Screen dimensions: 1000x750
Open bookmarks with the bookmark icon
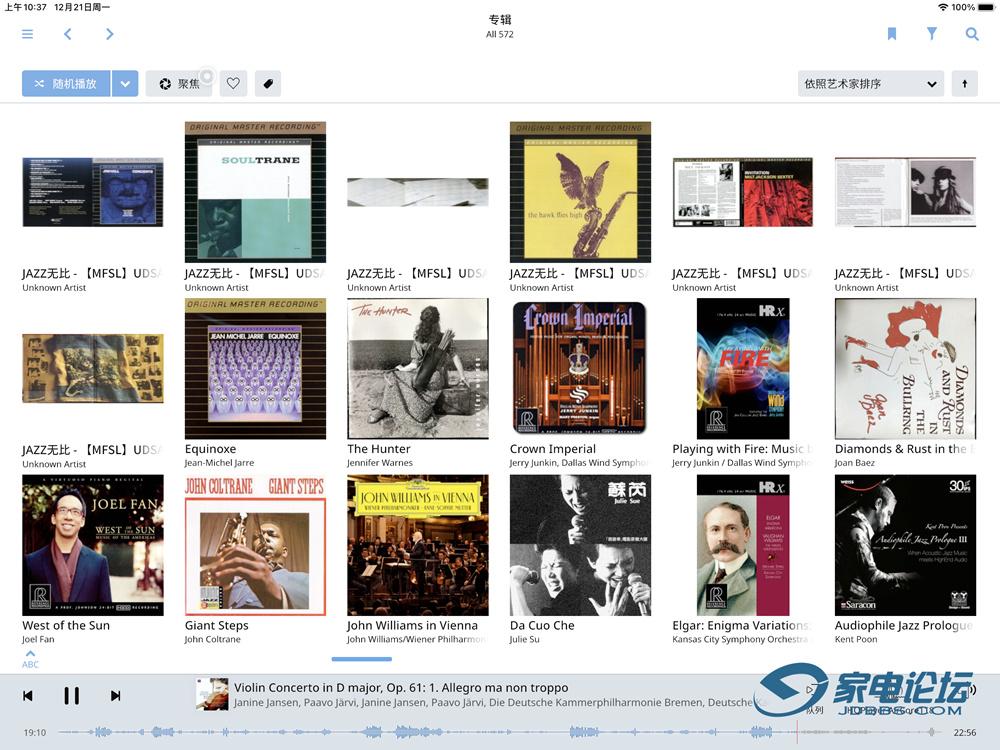[892, 34]
